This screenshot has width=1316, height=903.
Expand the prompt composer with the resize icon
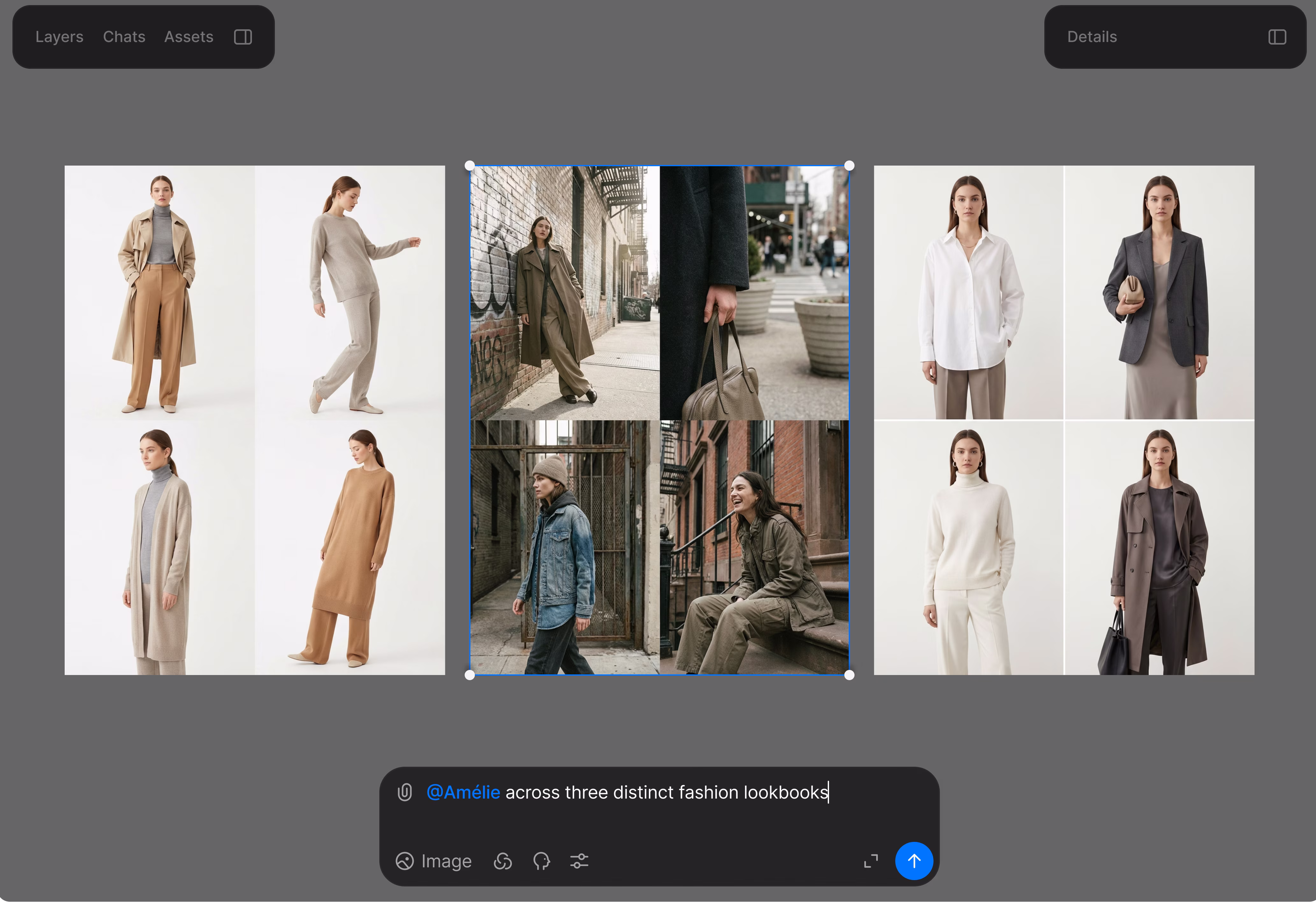tap(871, 861)
